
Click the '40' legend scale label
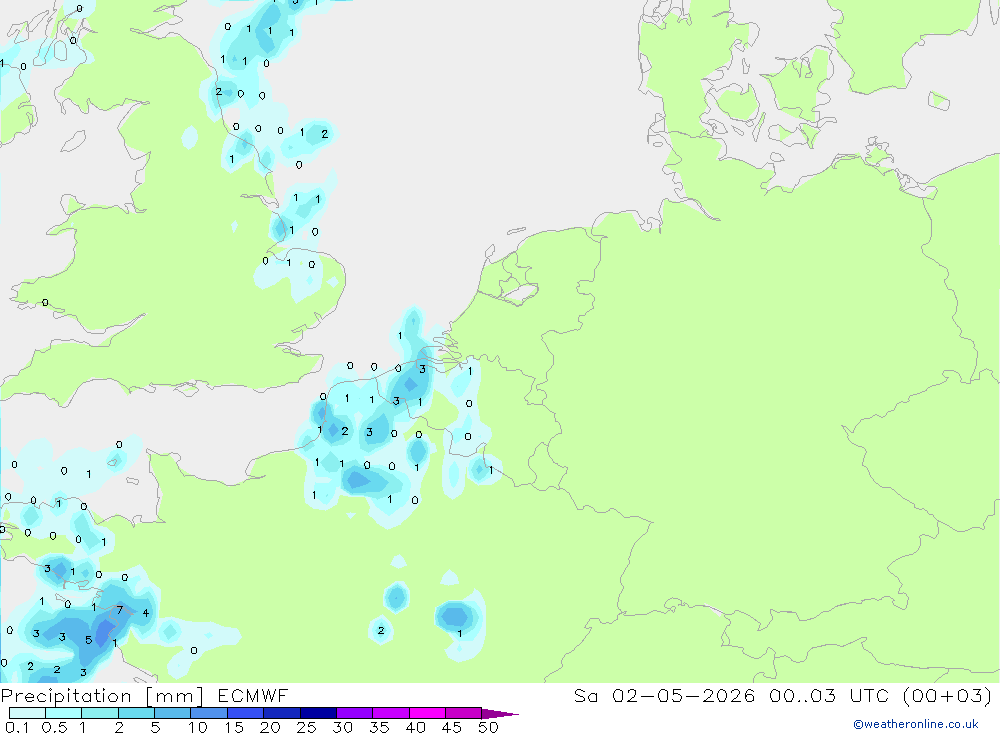coord(415,727)
